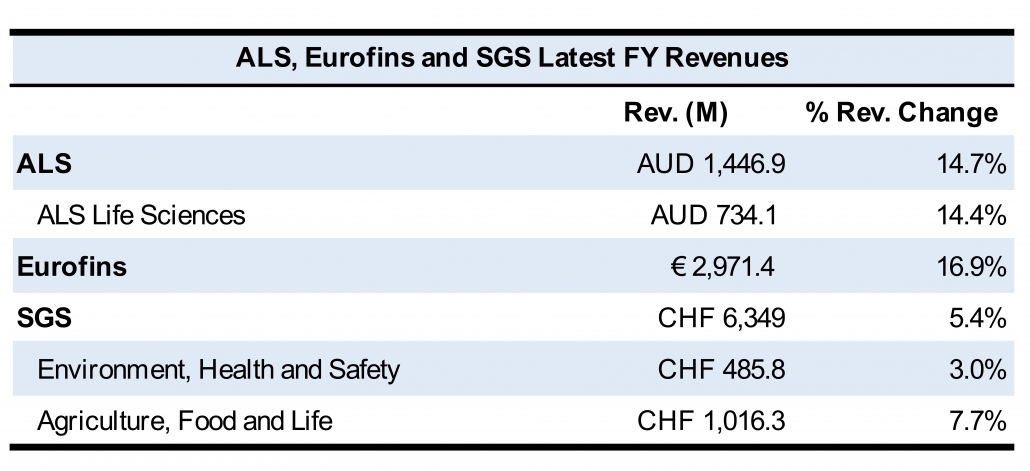The image size is (1030, 471).
Task: Select the bold 'SGS' row label
Action: pyautogui.click(x=44, y=318)
